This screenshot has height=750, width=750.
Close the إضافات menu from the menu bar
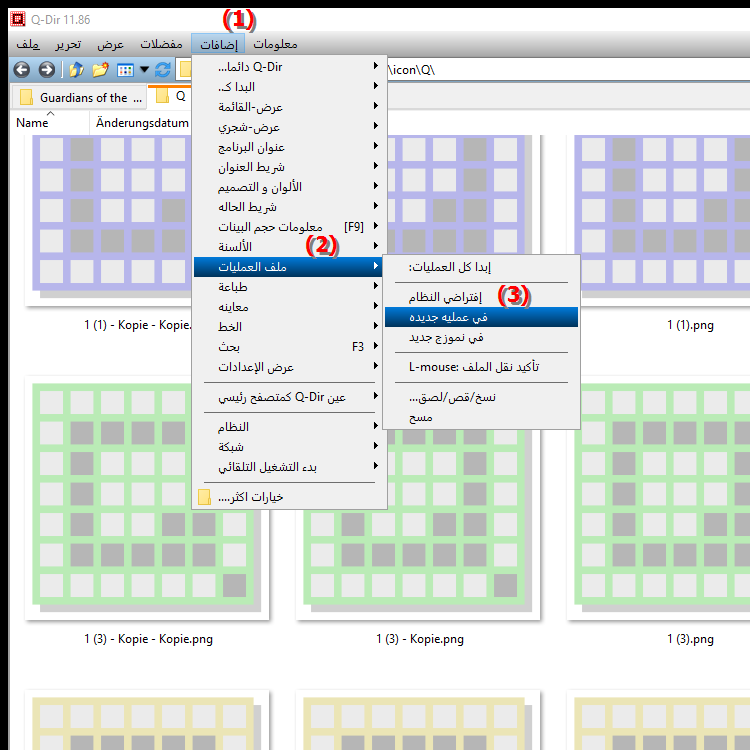click(218, 44)
